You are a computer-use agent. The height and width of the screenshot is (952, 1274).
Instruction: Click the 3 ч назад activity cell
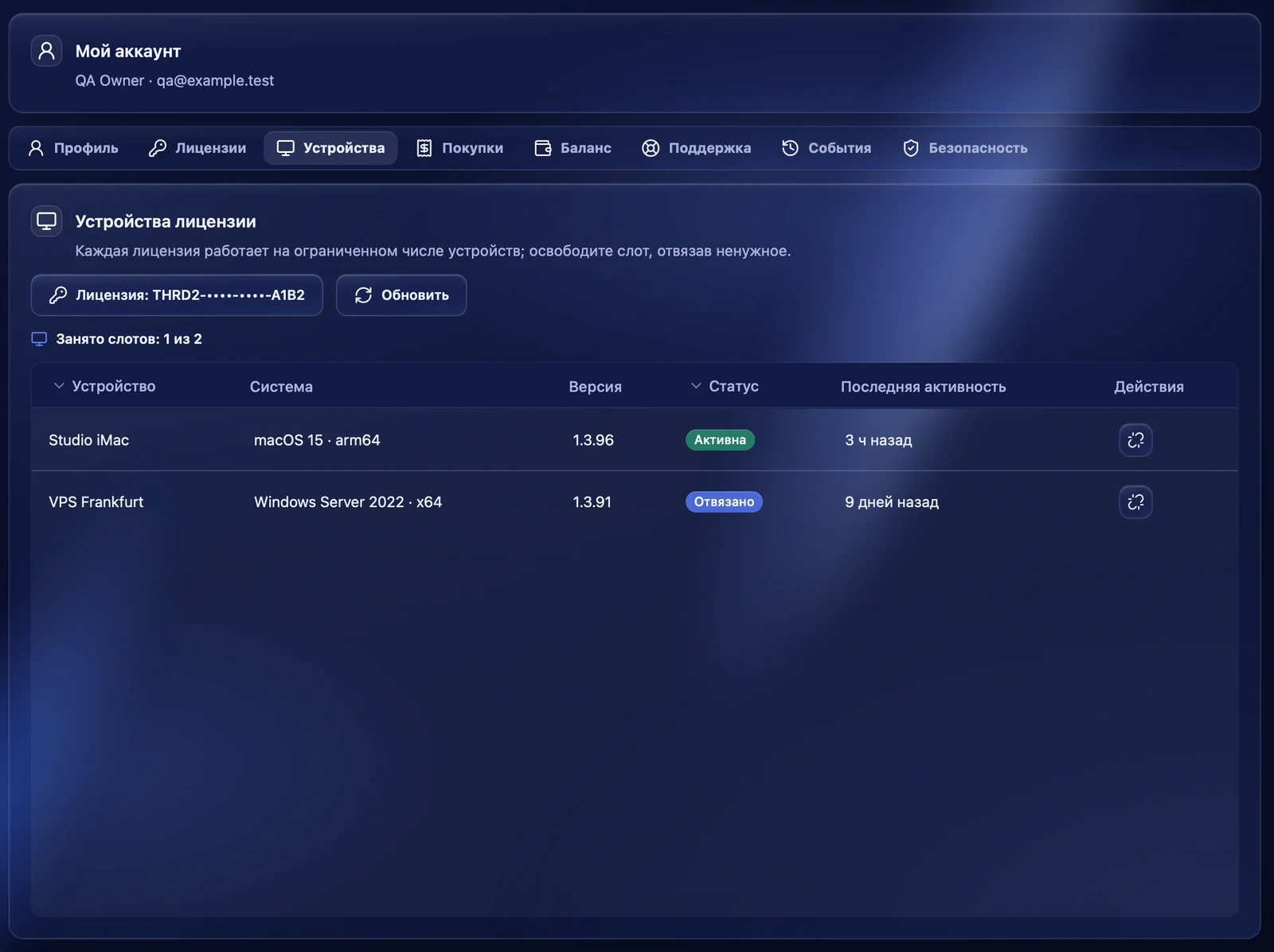(x=878, y=440)
